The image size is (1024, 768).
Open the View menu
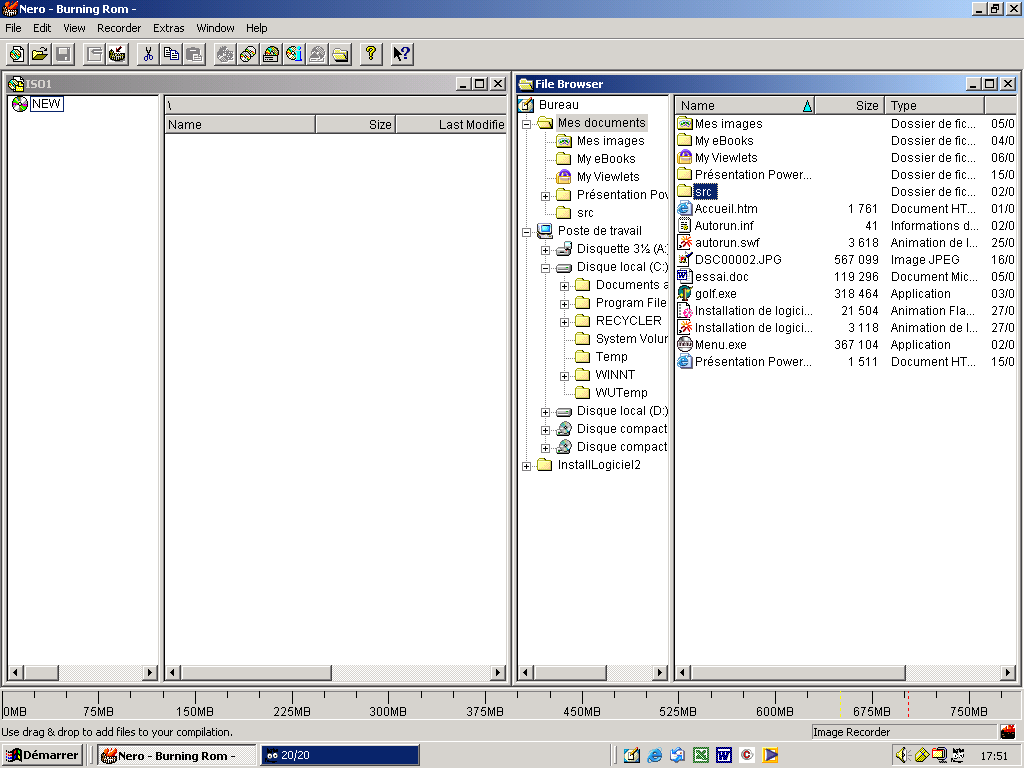[x=74, y=28]
